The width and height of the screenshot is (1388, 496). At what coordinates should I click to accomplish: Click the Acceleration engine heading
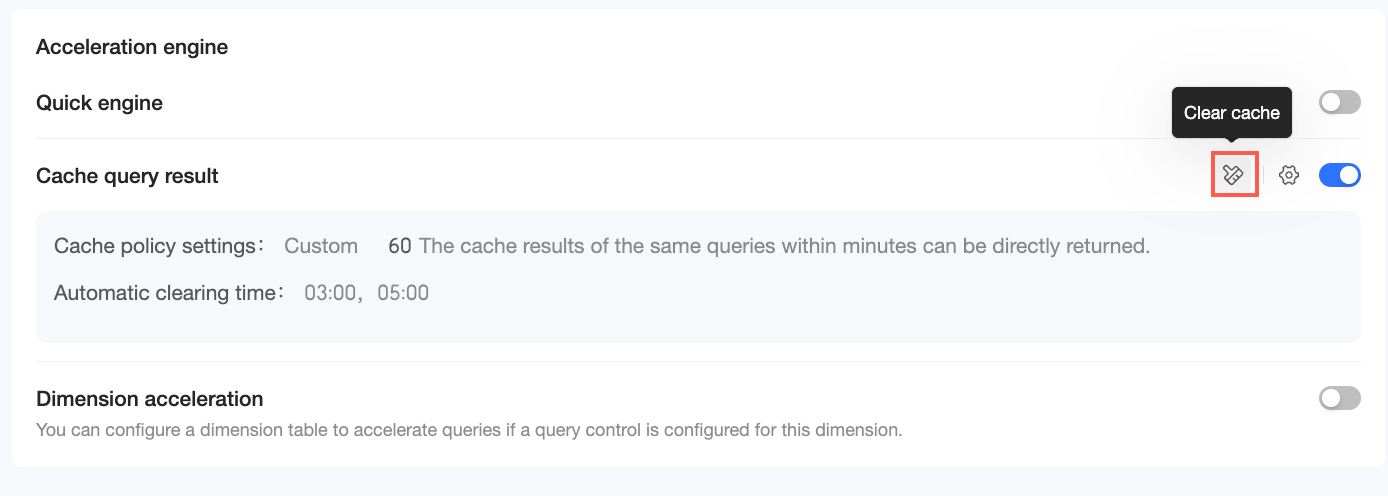(132, 47)
